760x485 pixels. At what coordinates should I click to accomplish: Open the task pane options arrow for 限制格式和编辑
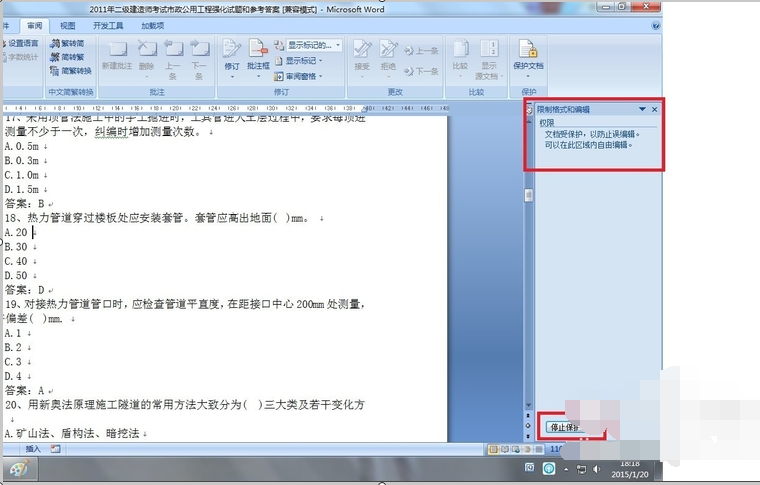point(642,109)
